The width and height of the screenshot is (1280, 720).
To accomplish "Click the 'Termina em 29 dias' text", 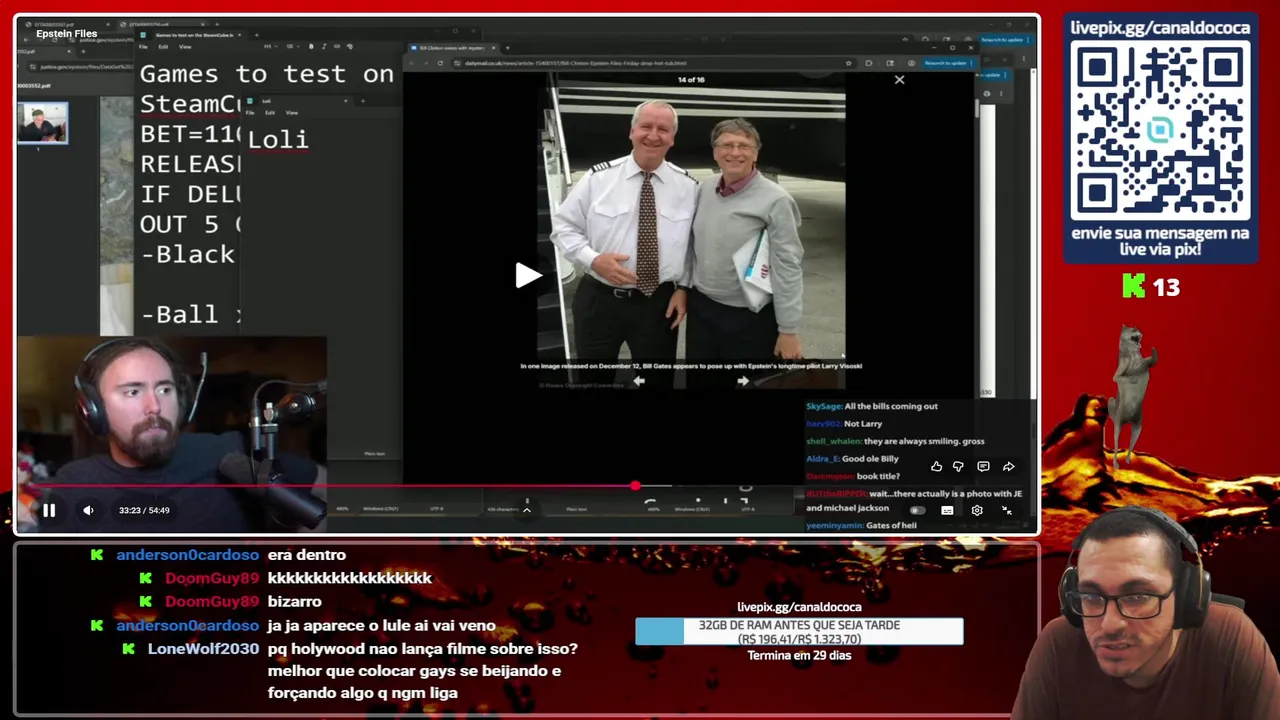I will click(x=799, y=655).
